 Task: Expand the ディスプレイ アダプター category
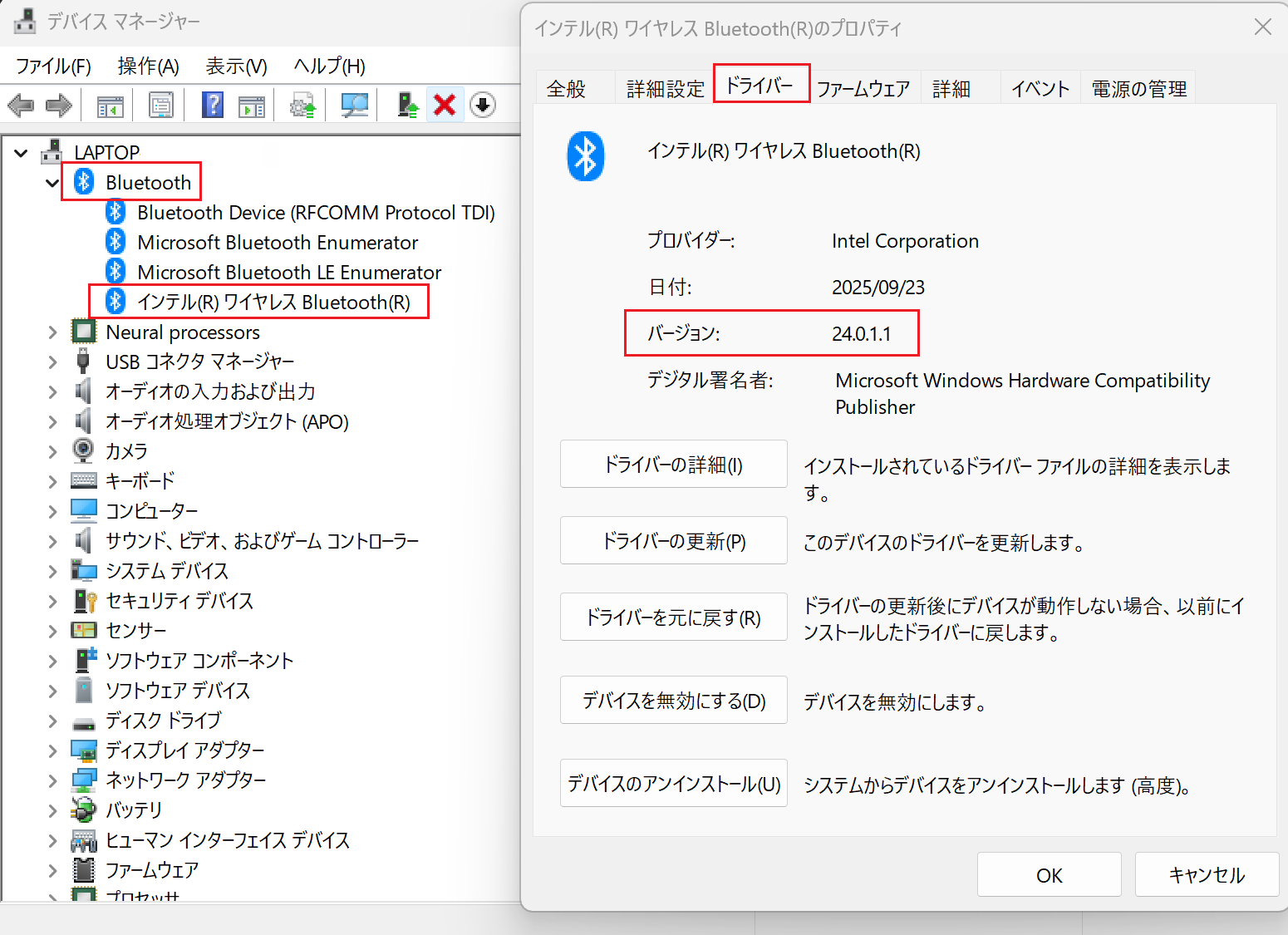coord(52,750)
